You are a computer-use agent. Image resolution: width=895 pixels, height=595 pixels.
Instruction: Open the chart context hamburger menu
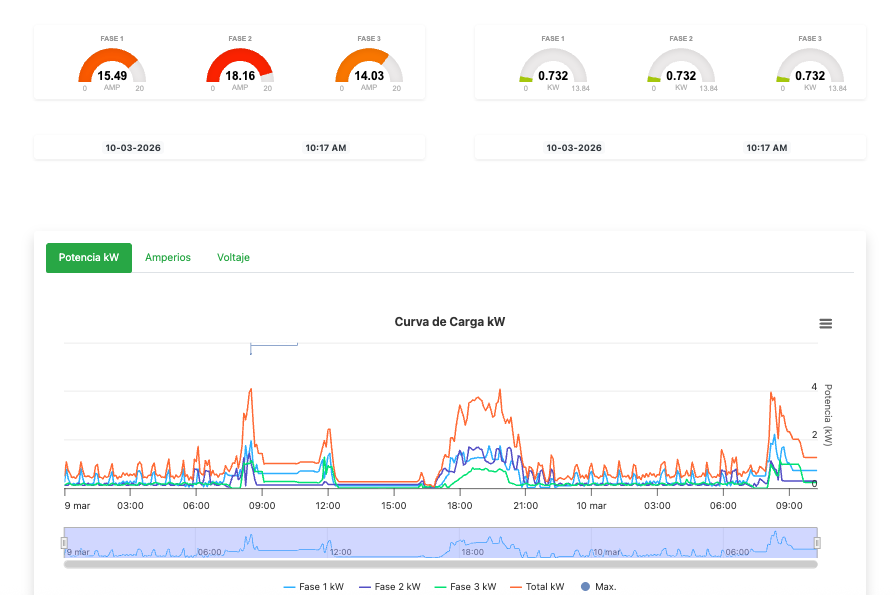[825, 323]
